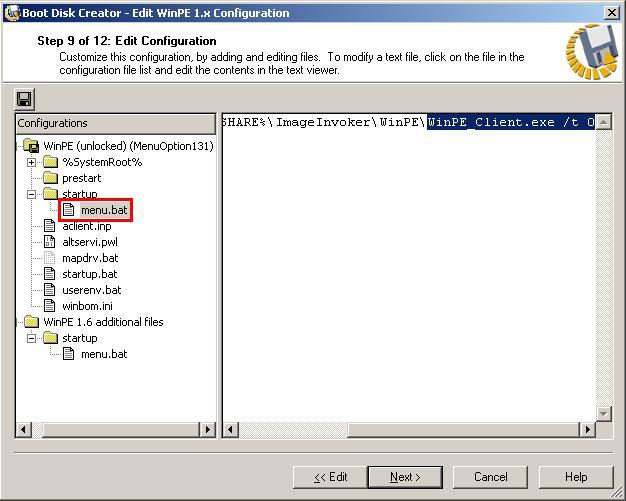Select the %SystemRoot% tree item label
Screen dimensions: 626x501
(102, 162)
